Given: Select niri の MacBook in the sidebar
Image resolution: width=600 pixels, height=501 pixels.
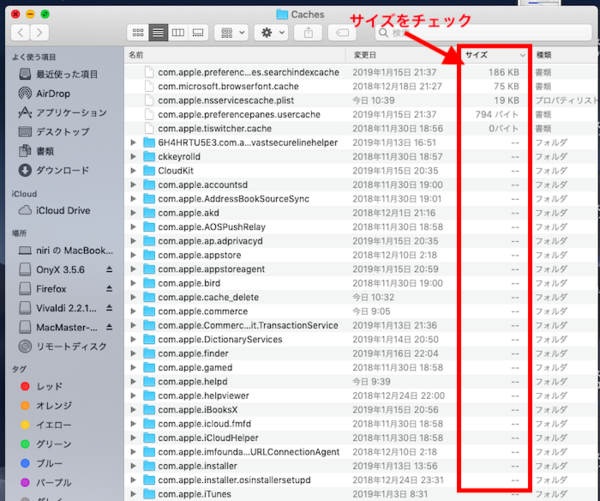Looking at the screenshot, I should [x=66, y=251].
